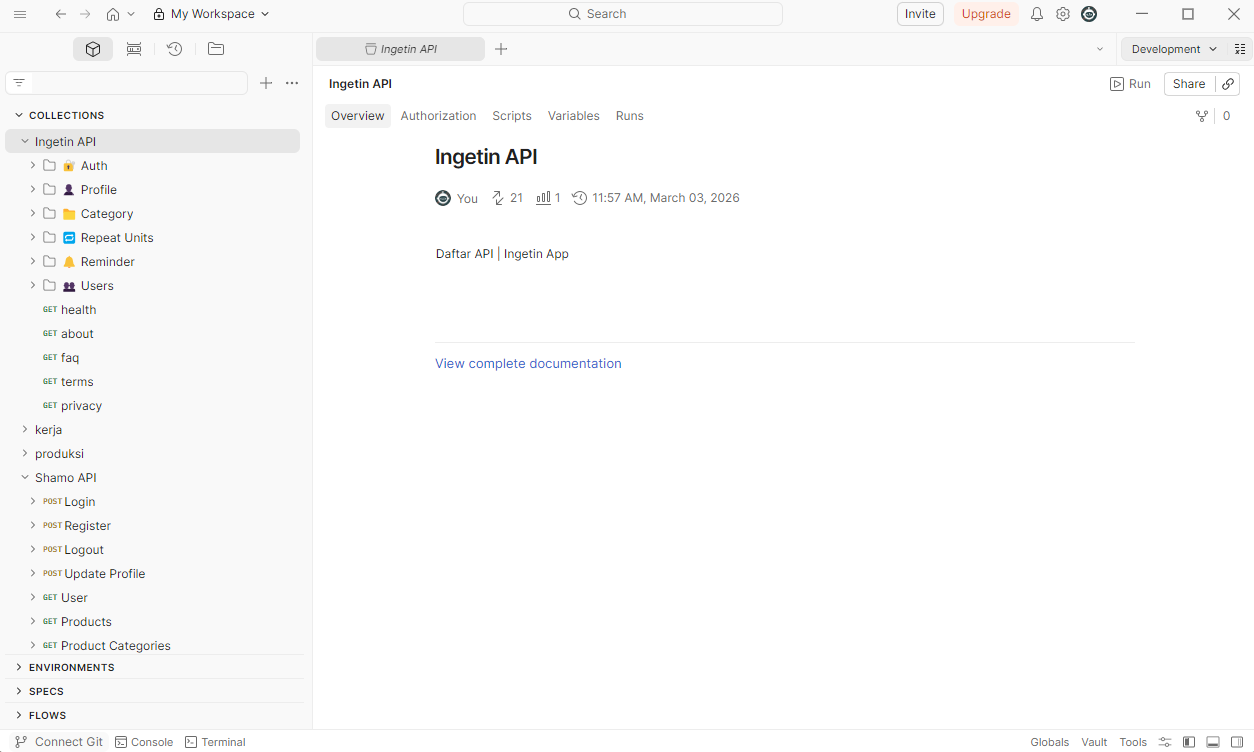Select the Overview tab
The width and height of the screenshot is (1254, 752).
coord(358,116)
